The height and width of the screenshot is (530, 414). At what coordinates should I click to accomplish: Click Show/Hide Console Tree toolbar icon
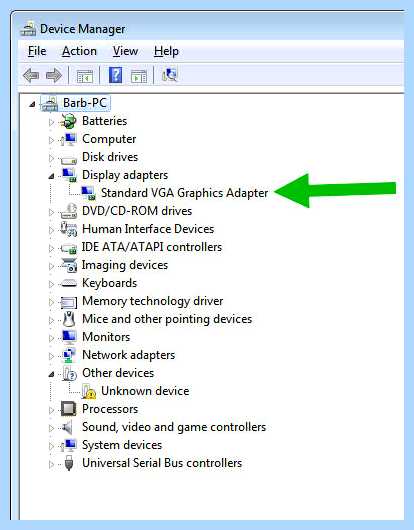84,76
